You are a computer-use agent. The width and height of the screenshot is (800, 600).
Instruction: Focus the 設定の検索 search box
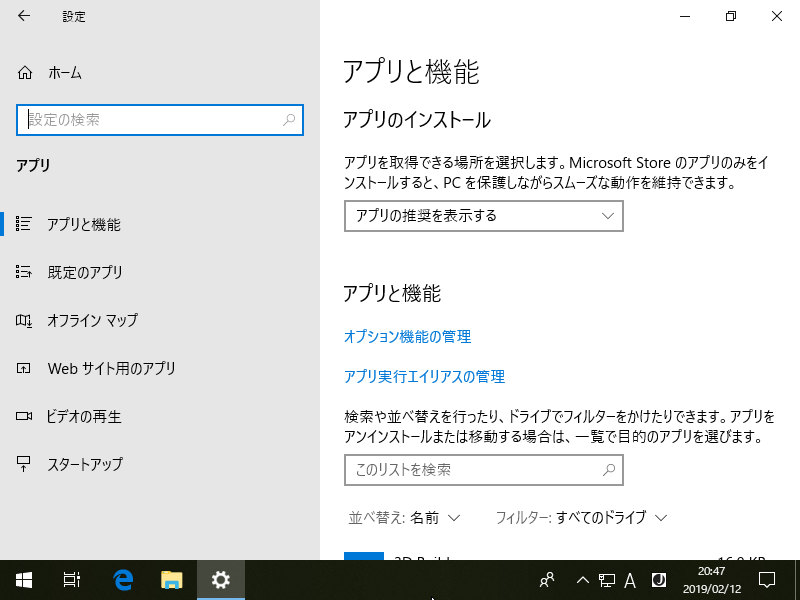(x=160, y=120)
